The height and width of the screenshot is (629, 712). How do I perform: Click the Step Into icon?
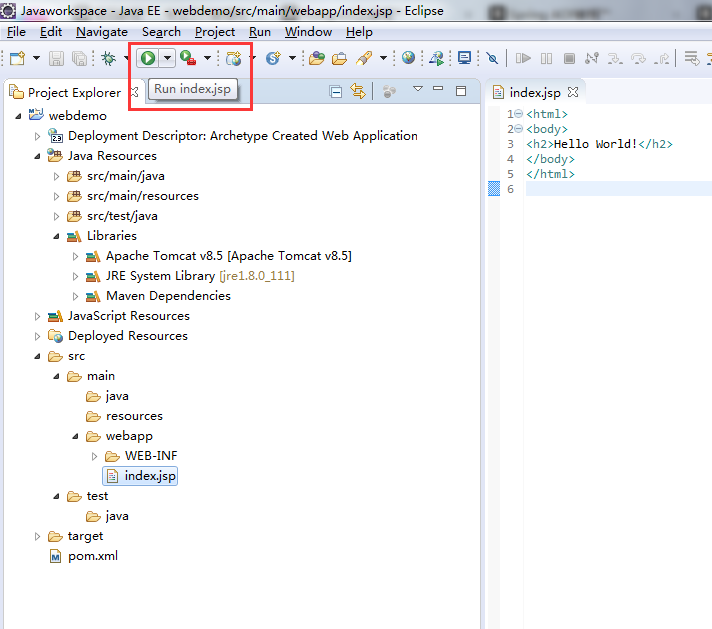tap(615, 58)
